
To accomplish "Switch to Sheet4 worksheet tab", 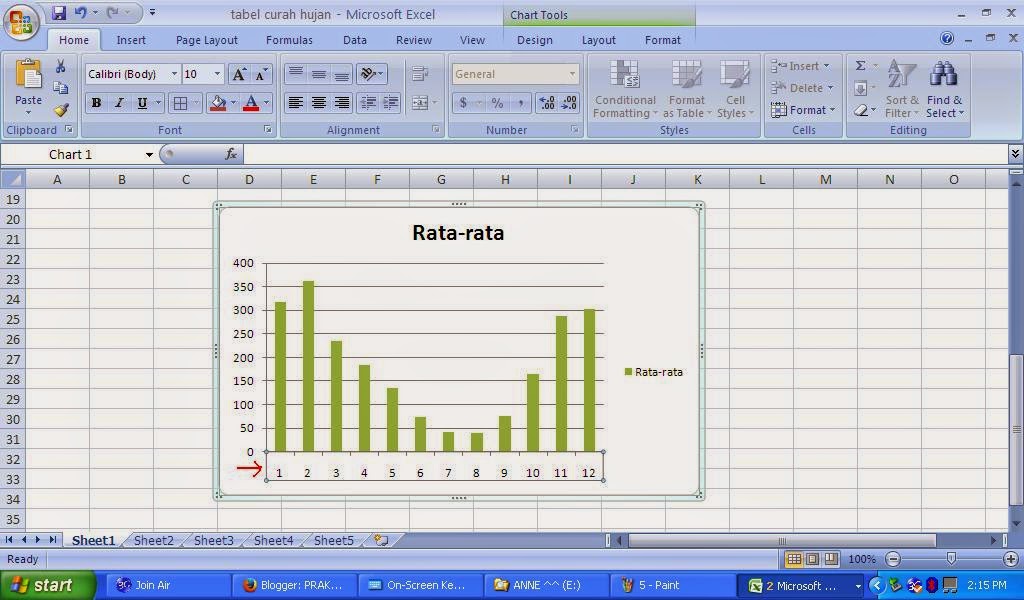I will pos(273,540).
